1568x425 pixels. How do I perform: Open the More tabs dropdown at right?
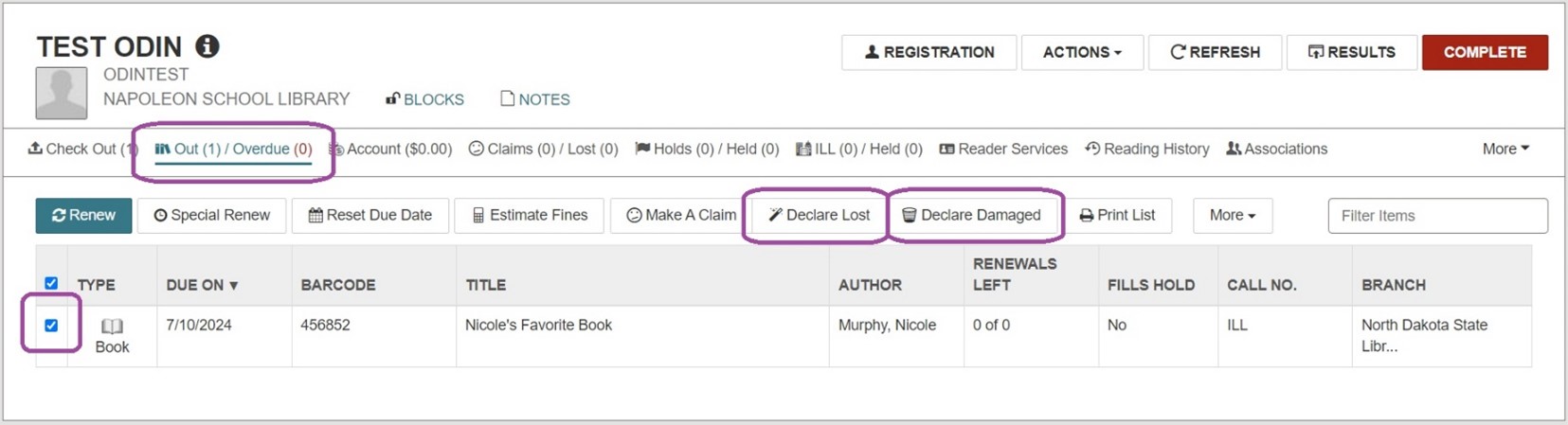[1505, 149]
